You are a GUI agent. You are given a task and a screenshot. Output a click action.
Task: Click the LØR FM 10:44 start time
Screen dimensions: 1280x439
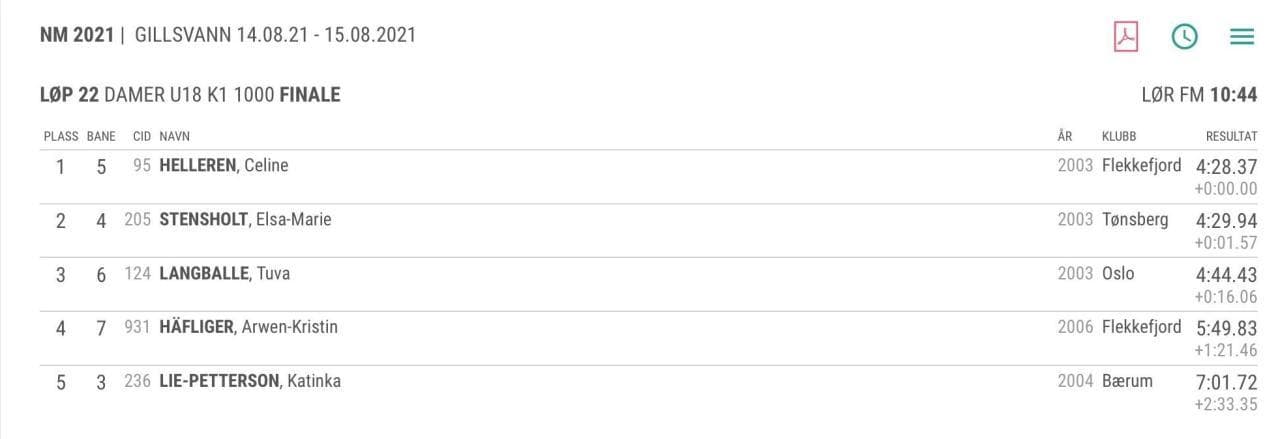pos(1198,95)
